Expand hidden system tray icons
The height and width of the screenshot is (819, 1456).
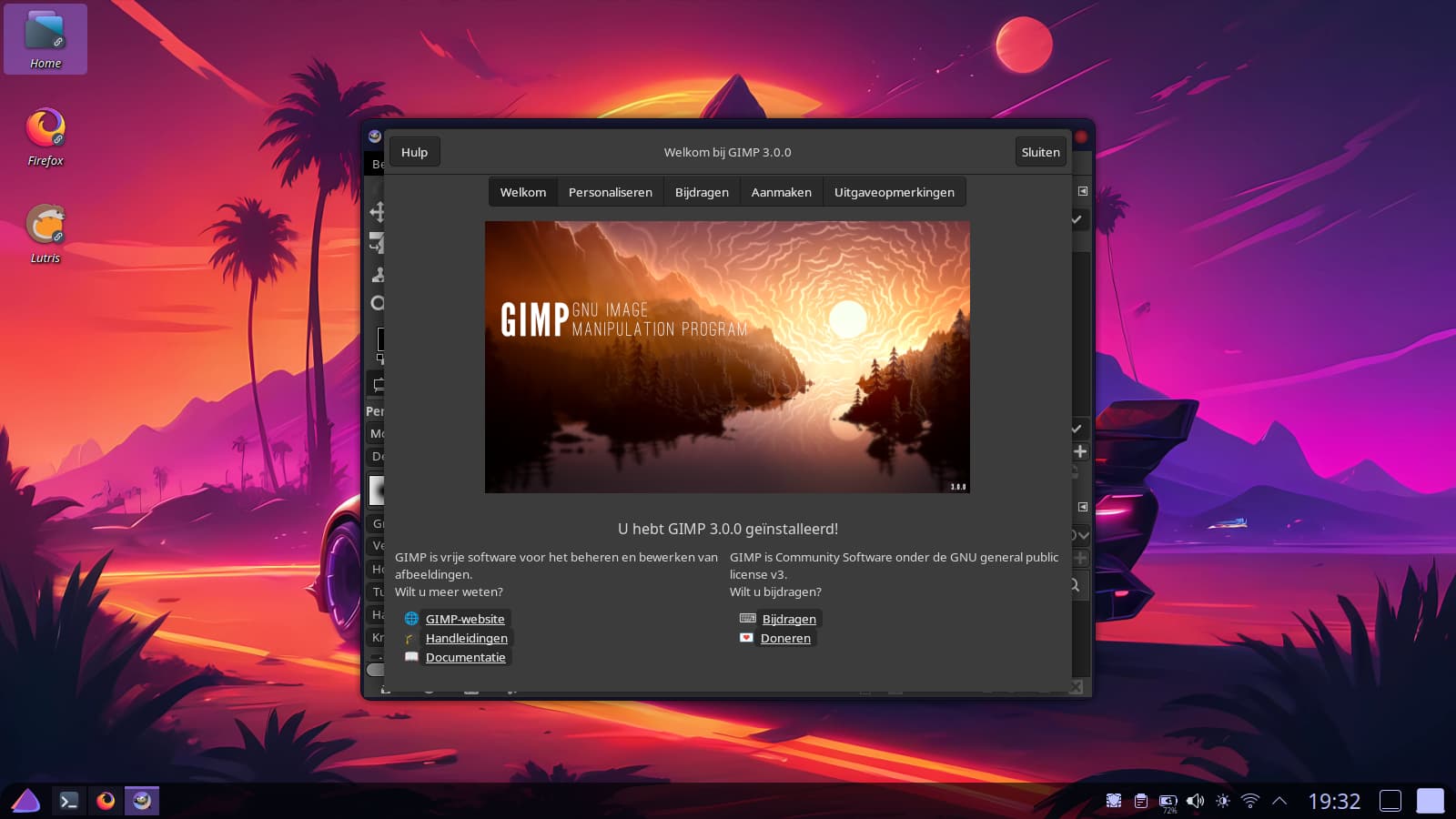(1279, 801)
